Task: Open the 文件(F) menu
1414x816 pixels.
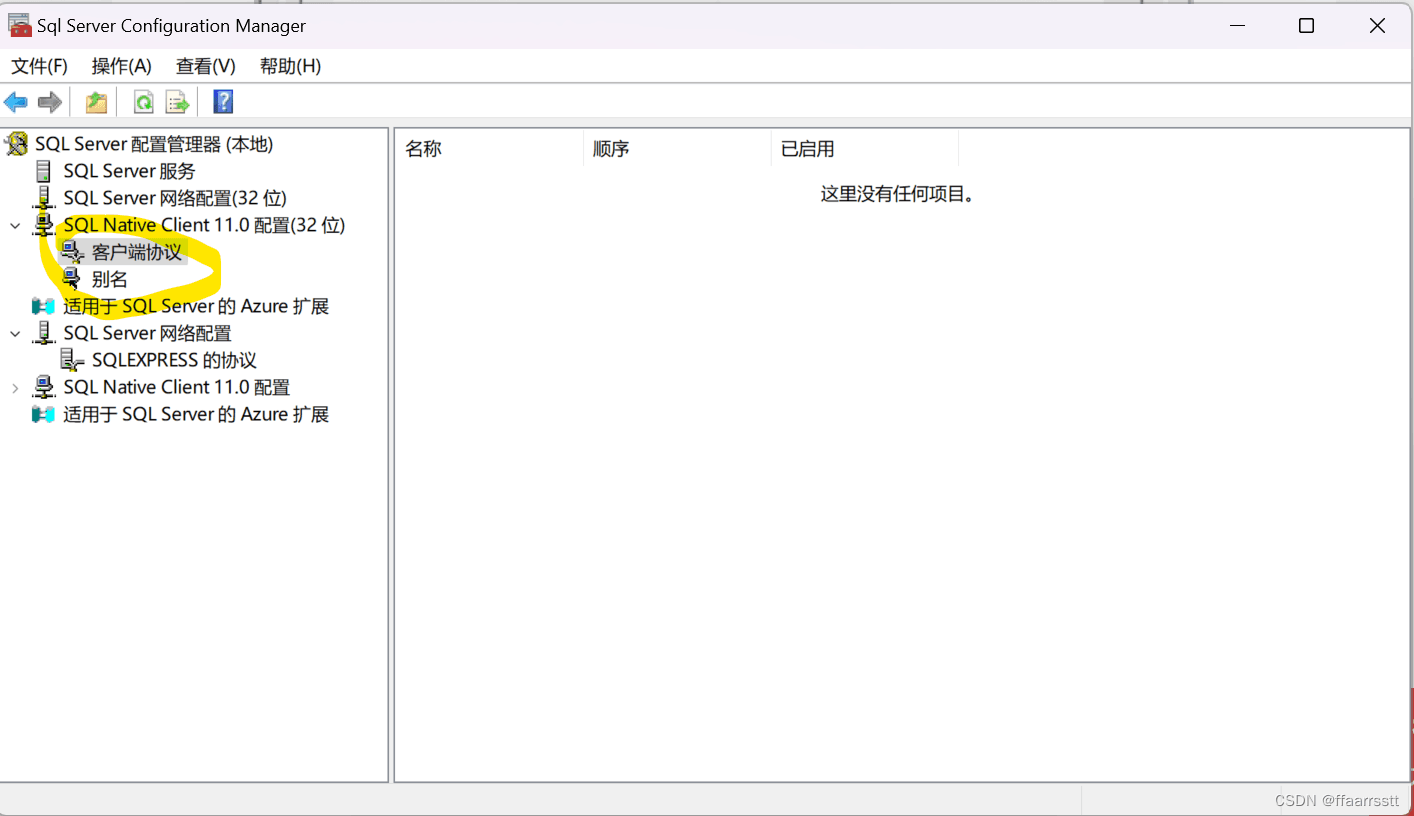Action: pyautogui.click(x=39, y=66)
